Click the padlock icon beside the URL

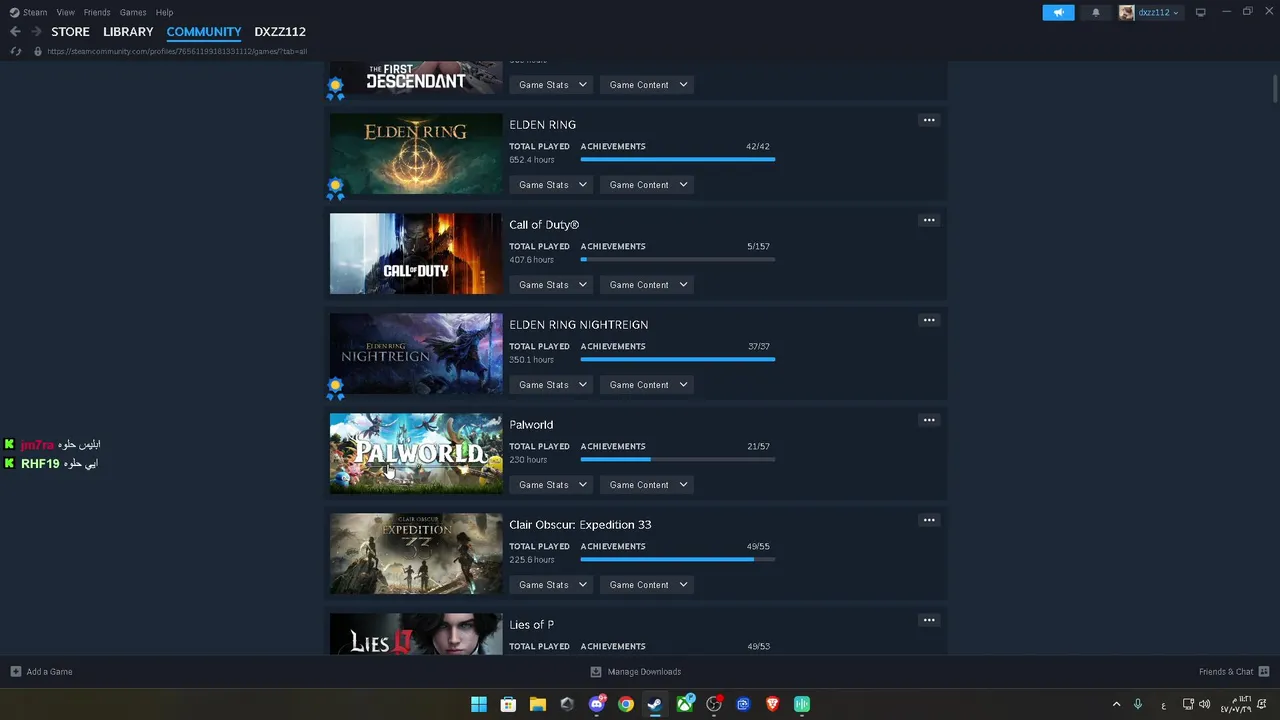pyautogui.click(x=38, y=51)
